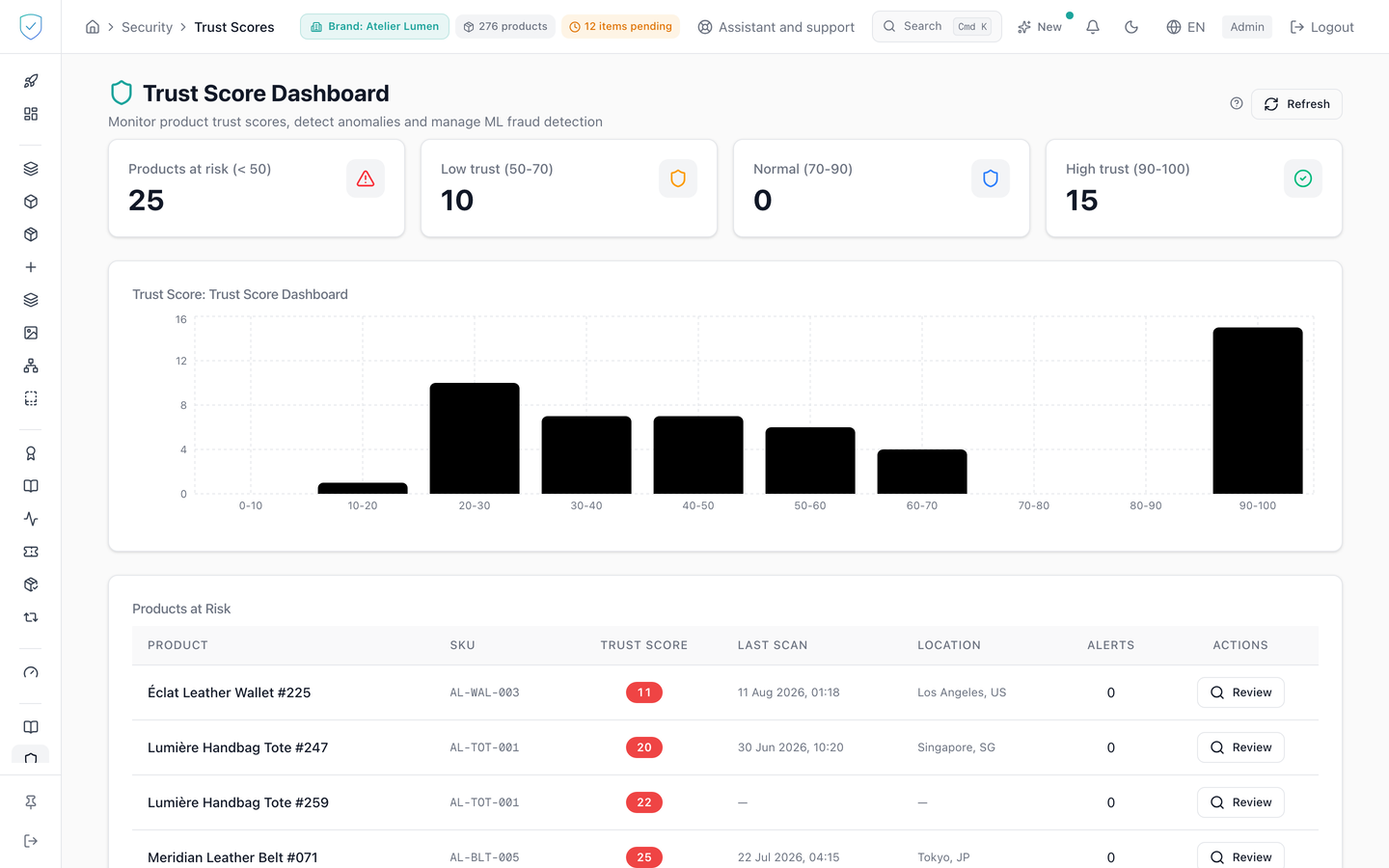
Task: Open the activity pulse sidebar icon
Action: [x=31, y=519]
